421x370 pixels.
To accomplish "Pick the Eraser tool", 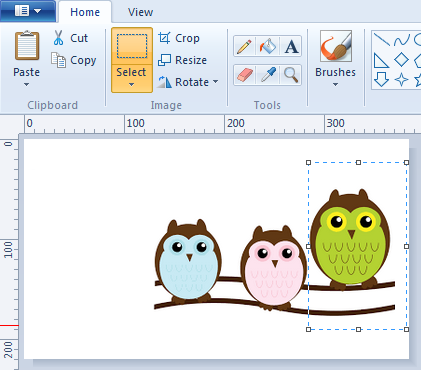I will click(x=244, y=75).
